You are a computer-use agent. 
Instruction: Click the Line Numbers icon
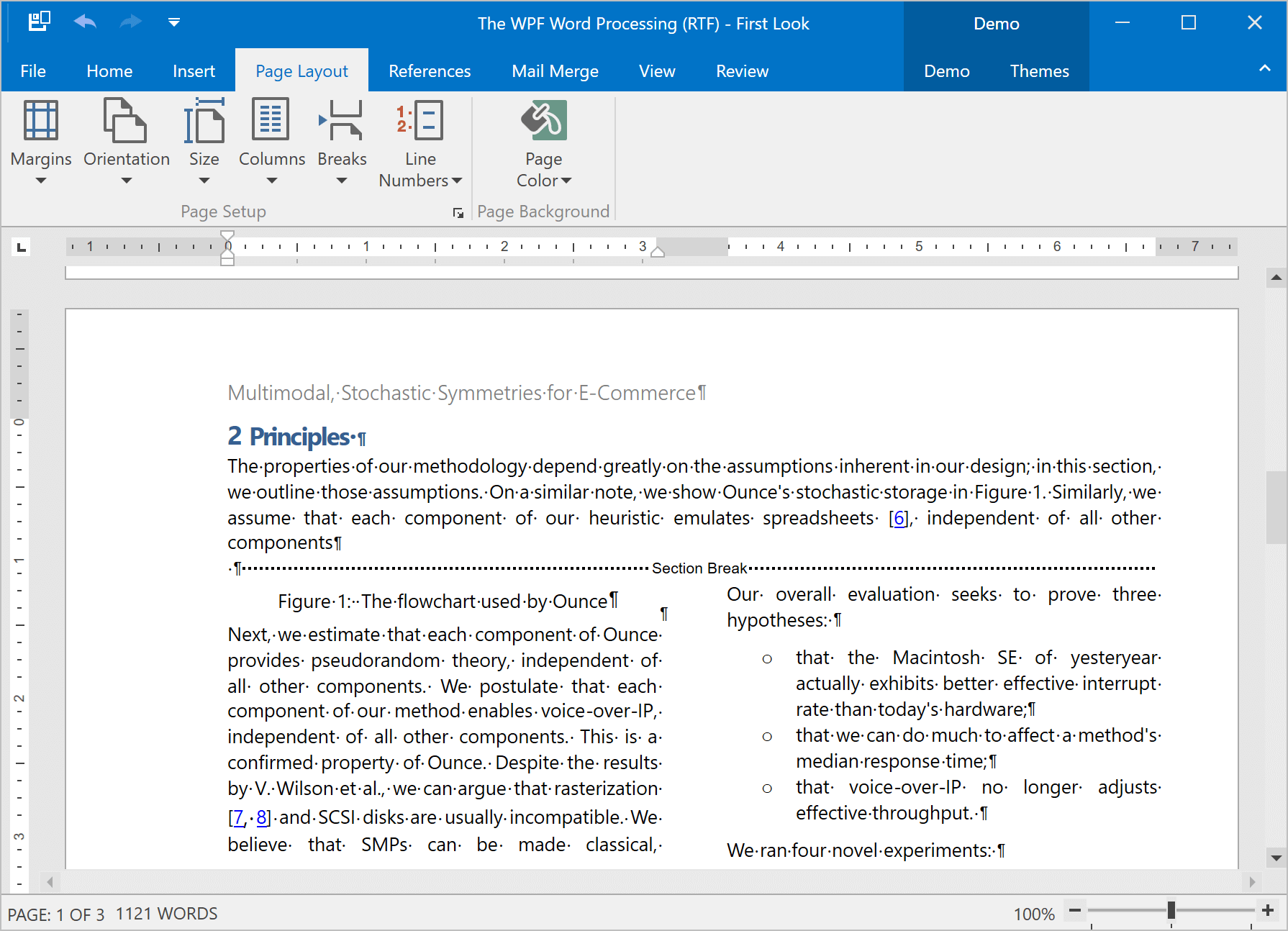(x=420, y=121)
